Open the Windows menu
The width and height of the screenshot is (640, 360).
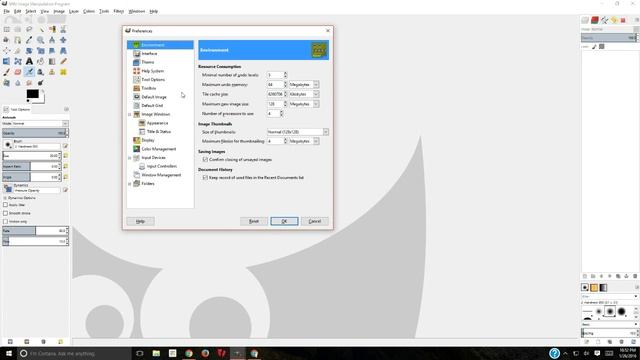click(x=137, y=11)
